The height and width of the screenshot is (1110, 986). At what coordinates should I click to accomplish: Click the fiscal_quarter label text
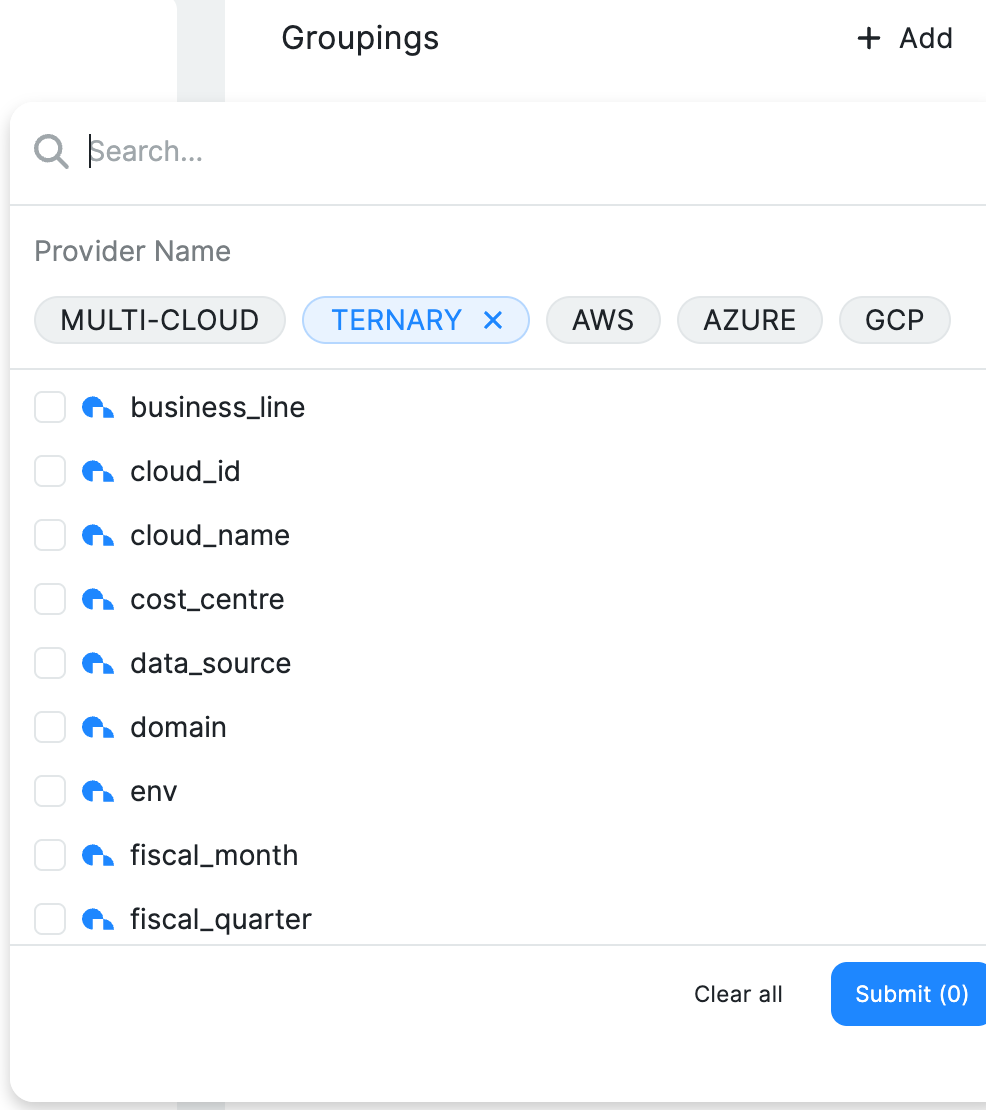pos(221,920)
